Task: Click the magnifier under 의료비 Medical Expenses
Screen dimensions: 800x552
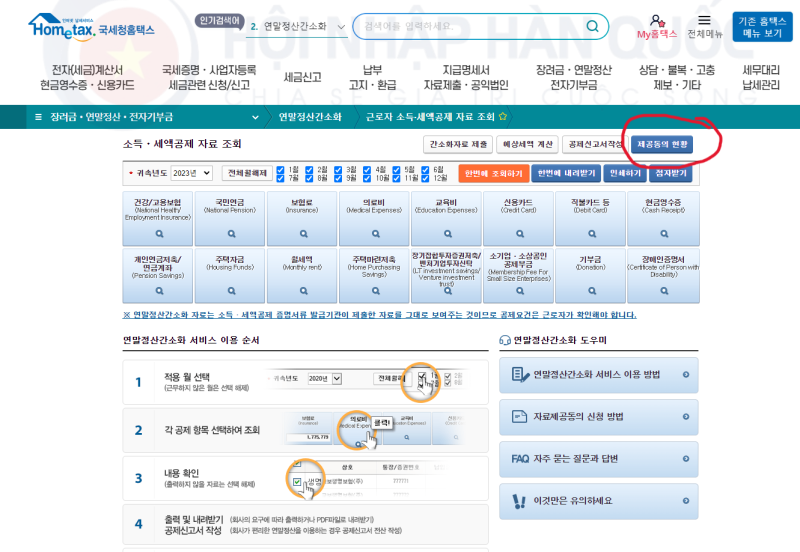Action: [373, 233]
